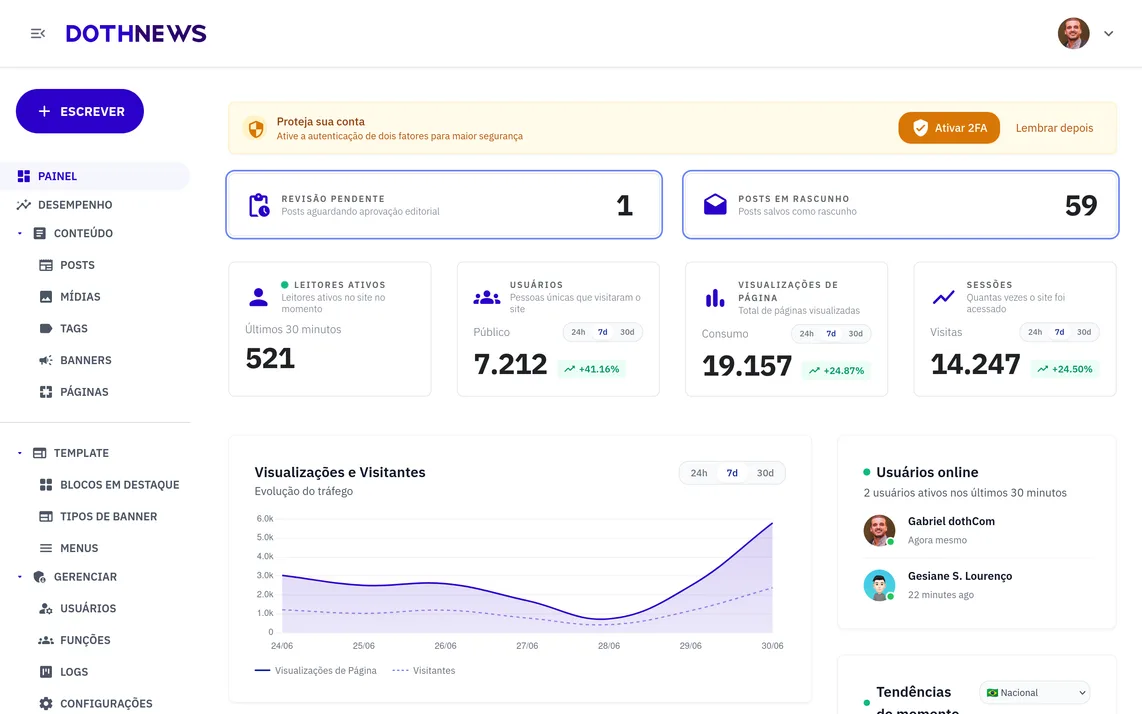
Task: Click Gesiane S. Lourenço in online users
Action: click(x=960, y=576)
